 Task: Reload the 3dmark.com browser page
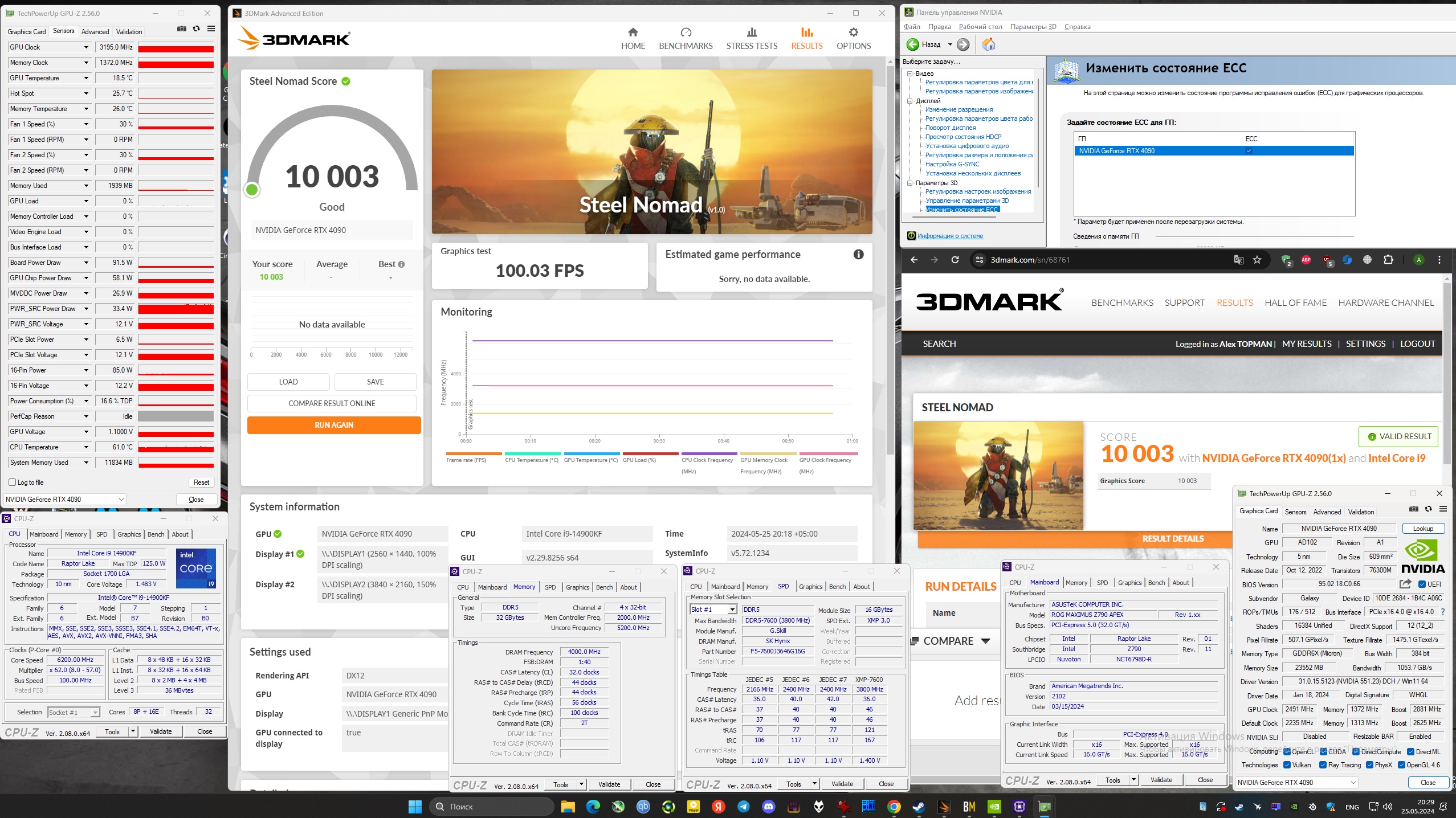(x=955, y=260)
